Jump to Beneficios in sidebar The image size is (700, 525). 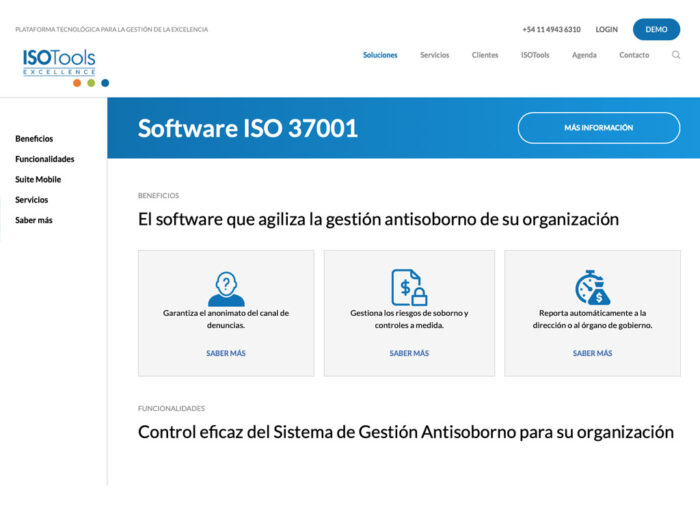point(34,139)
